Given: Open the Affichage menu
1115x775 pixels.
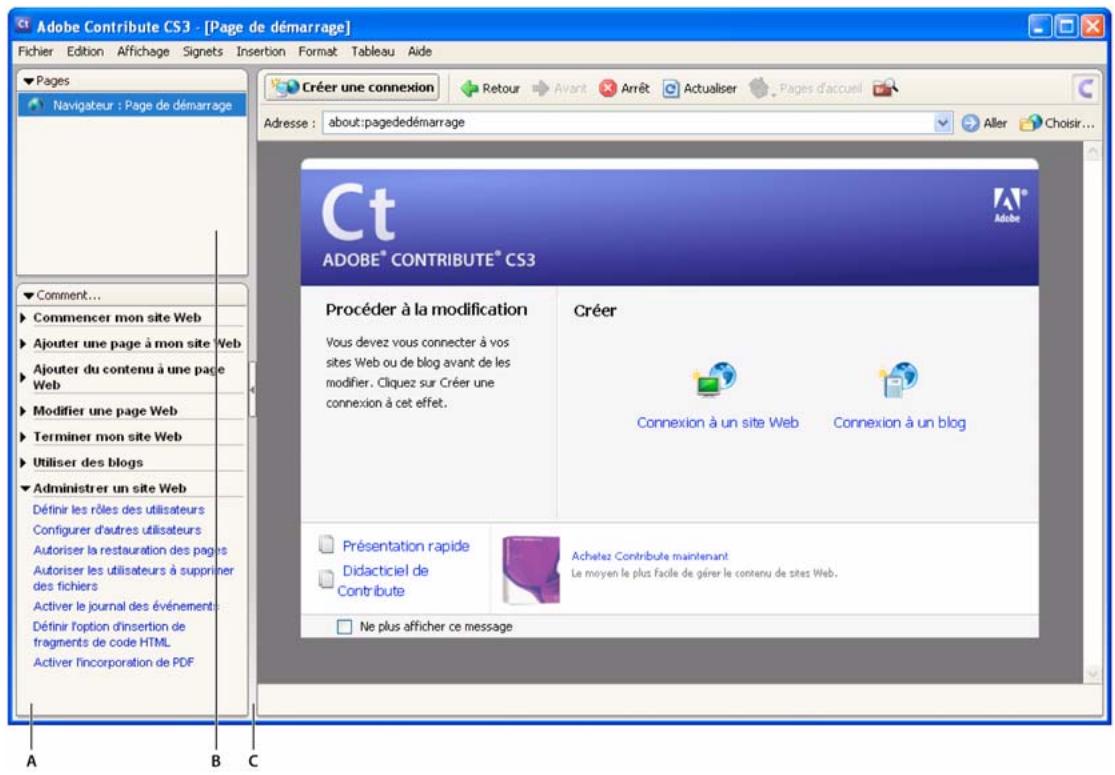Looking at the screenshot, I should [143, 51].
